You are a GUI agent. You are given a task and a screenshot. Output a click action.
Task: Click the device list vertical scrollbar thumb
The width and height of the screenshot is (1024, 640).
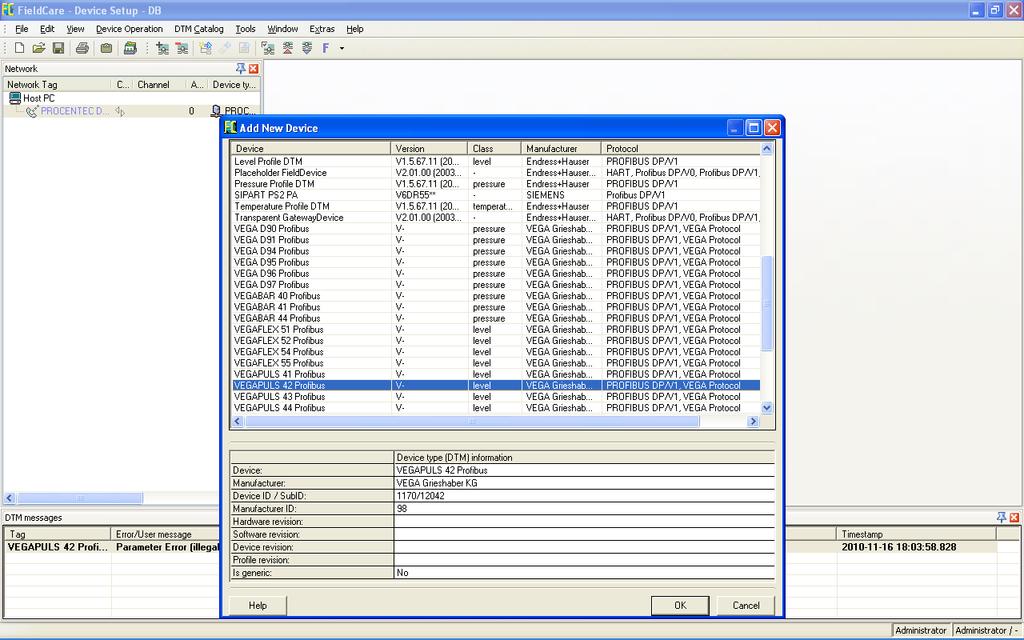pos(767,304)
